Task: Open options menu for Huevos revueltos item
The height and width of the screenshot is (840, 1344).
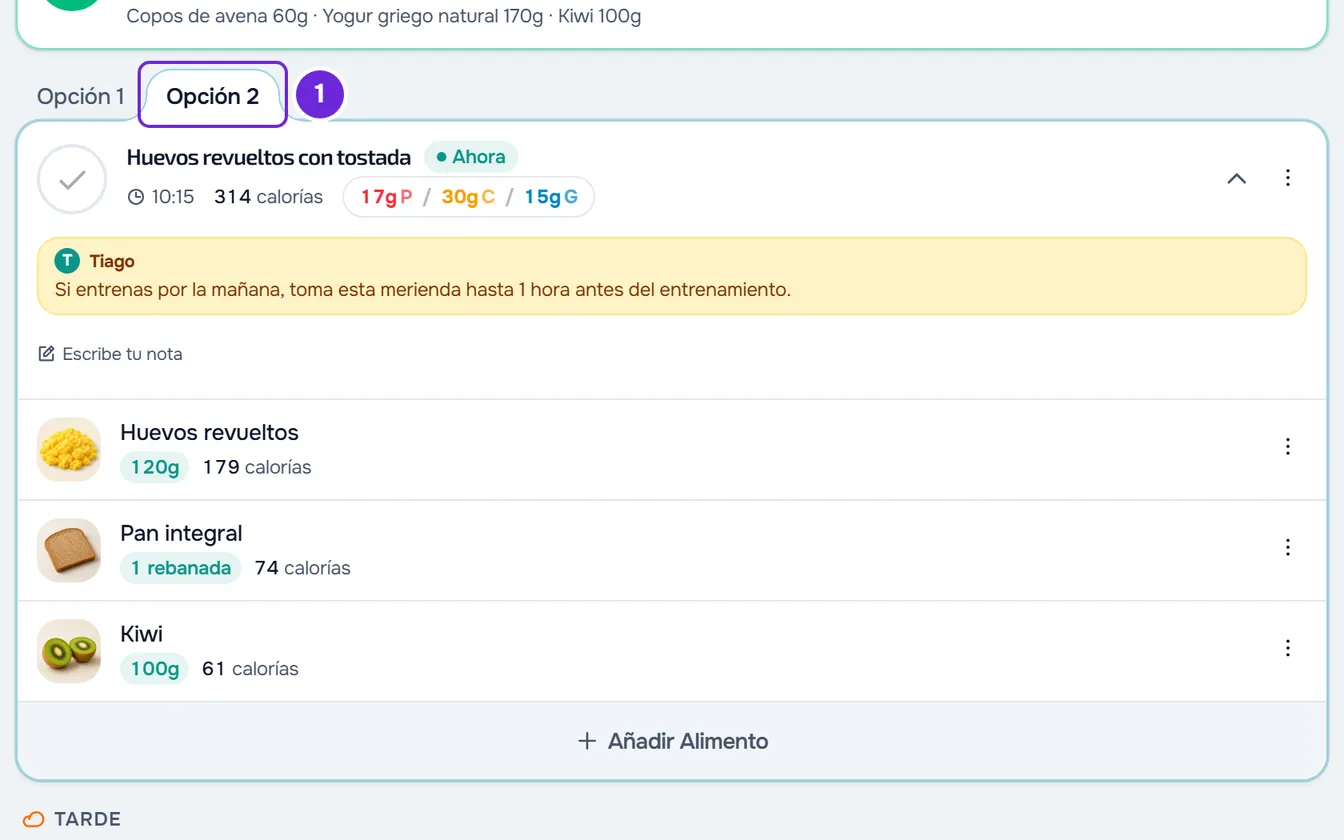Action: pos(1288,446)
